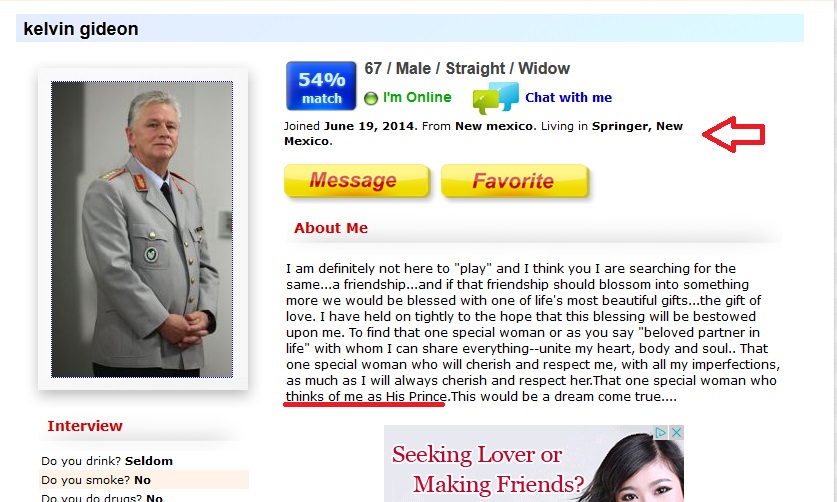Click the green online status dot
This screenshot has height=502, width=837.
point(371,98)
